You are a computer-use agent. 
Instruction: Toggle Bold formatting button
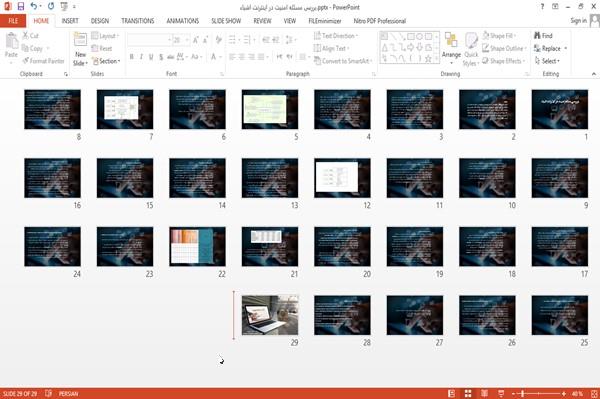(132, 57)
